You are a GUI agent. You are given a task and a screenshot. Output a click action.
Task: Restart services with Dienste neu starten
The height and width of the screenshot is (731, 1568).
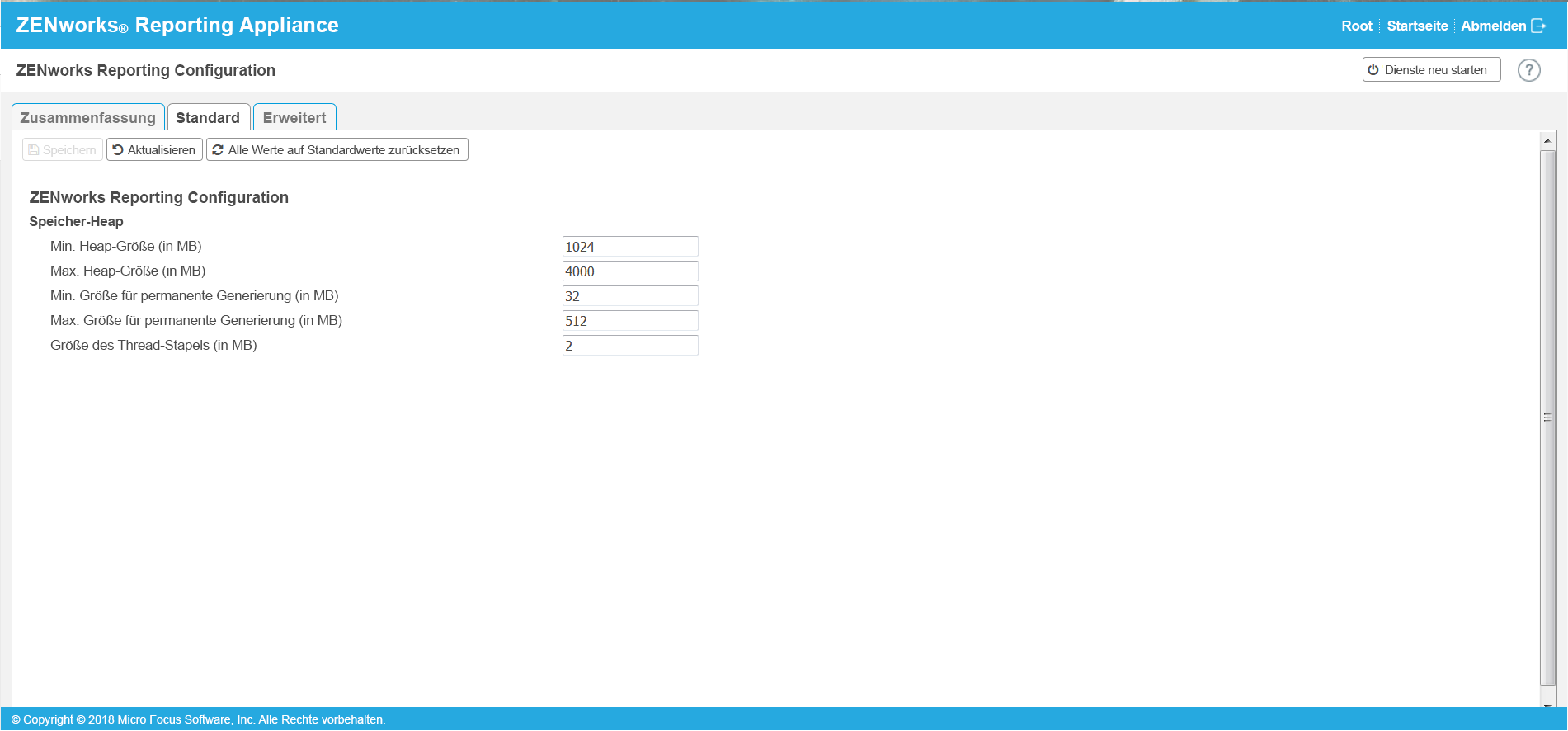pos(1431,70)
